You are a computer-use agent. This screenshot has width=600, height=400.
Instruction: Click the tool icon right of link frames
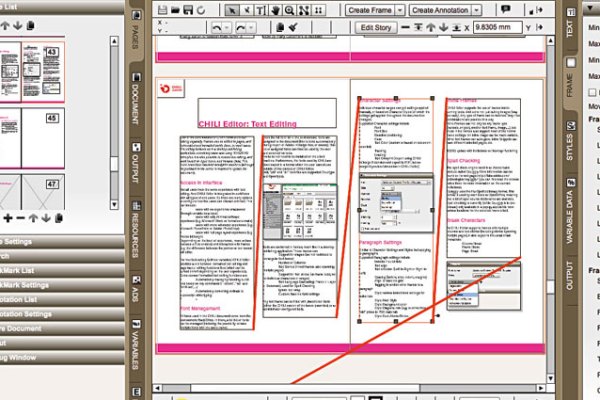pos(318,10)
